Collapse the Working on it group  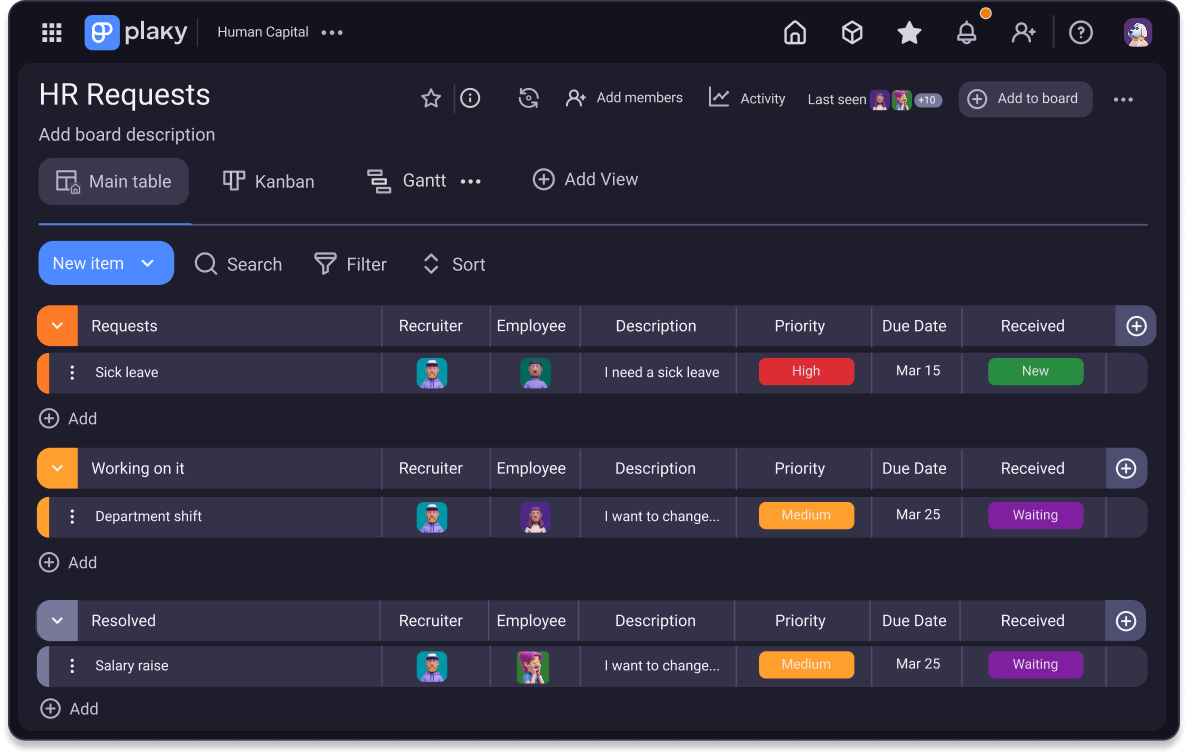click(57, 468)
